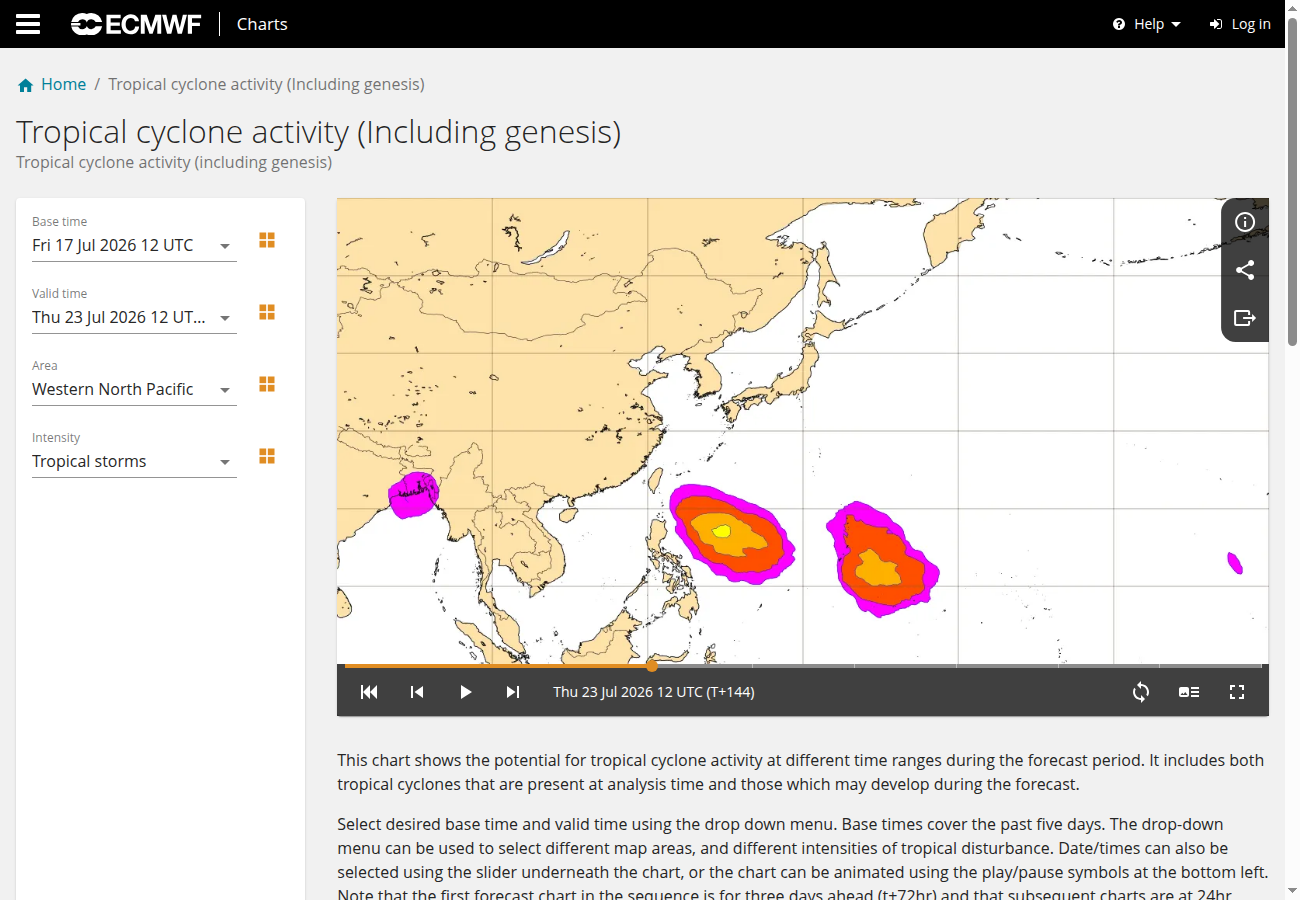The width and height of the screenshot is (1300, 900).
Task: Open grid view for Intensity
Action: click(x=267, y=456)
